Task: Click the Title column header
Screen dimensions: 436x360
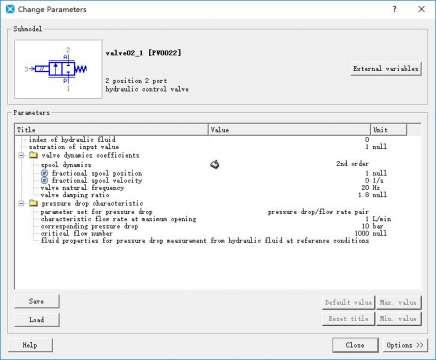Action: click(112, 130)
